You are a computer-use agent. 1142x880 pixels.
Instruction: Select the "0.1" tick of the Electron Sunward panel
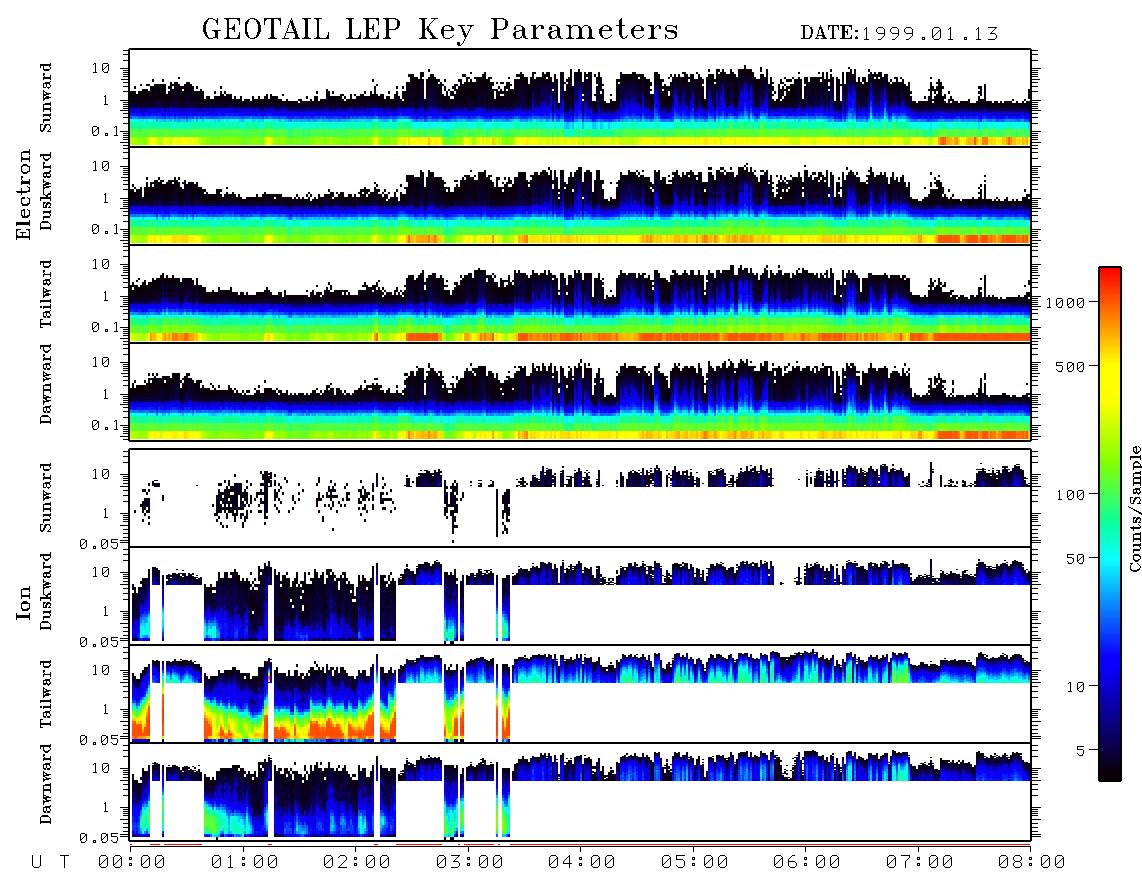click(x=105, y=131)
